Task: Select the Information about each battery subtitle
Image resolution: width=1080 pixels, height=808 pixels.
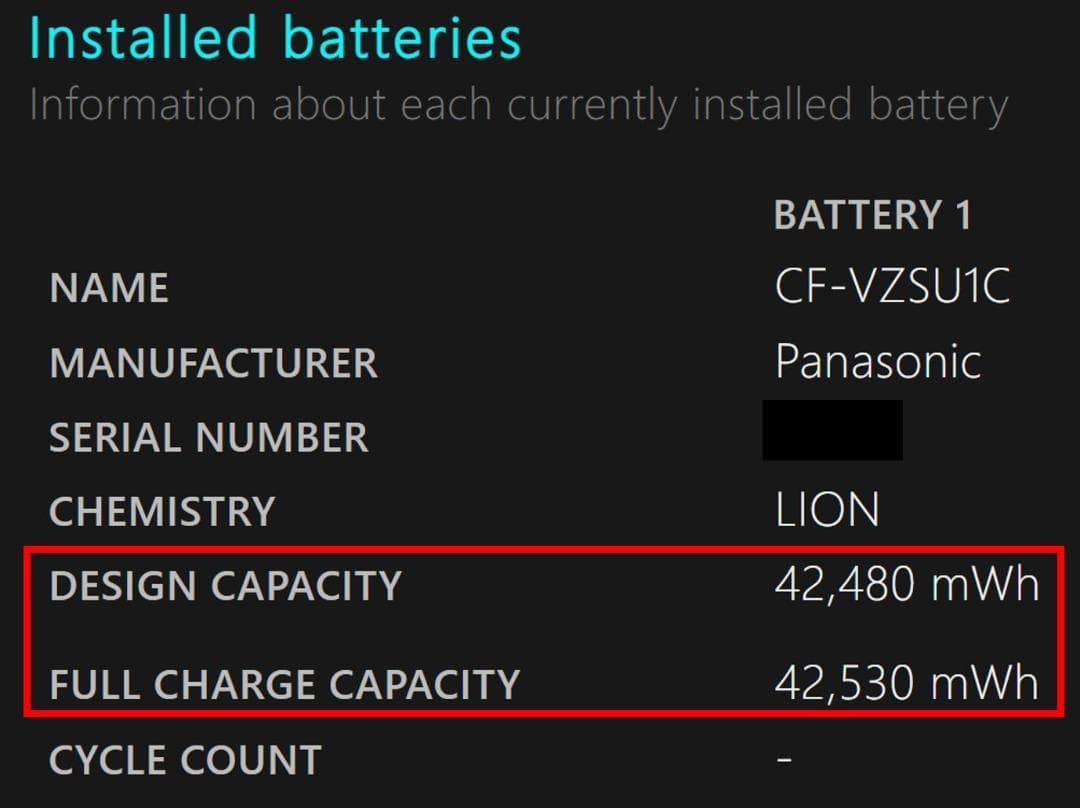Action: coord(518,105)
